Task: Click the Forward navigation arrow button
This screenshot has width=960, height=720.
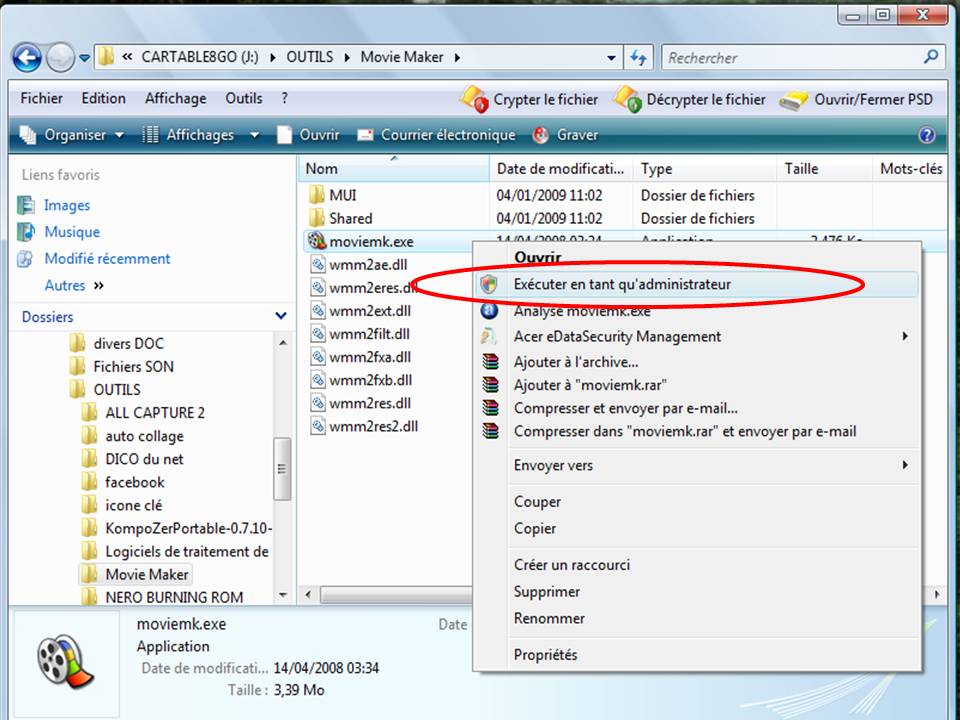Action: pos(61,58)
